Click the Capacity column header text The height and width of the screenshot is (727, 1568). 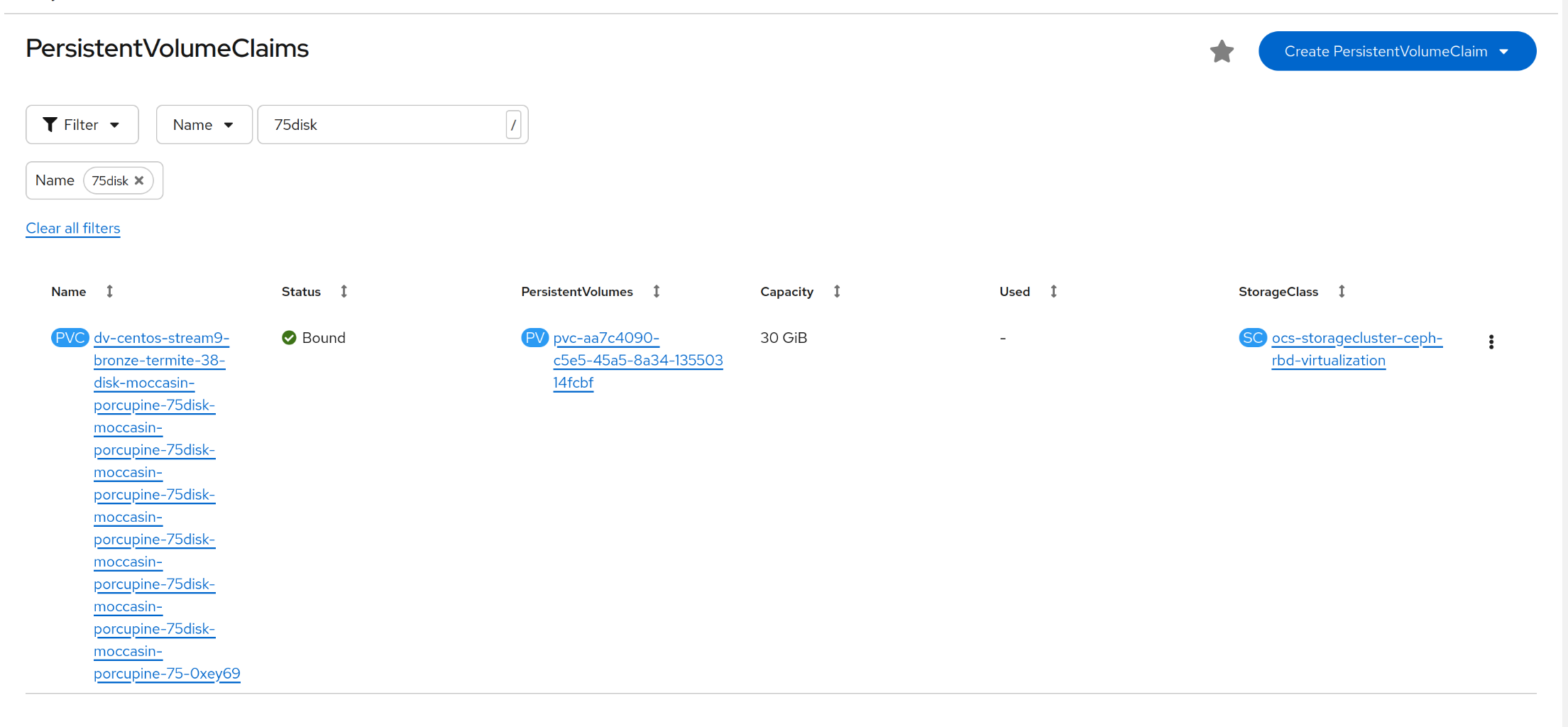[x=786, y=292]
